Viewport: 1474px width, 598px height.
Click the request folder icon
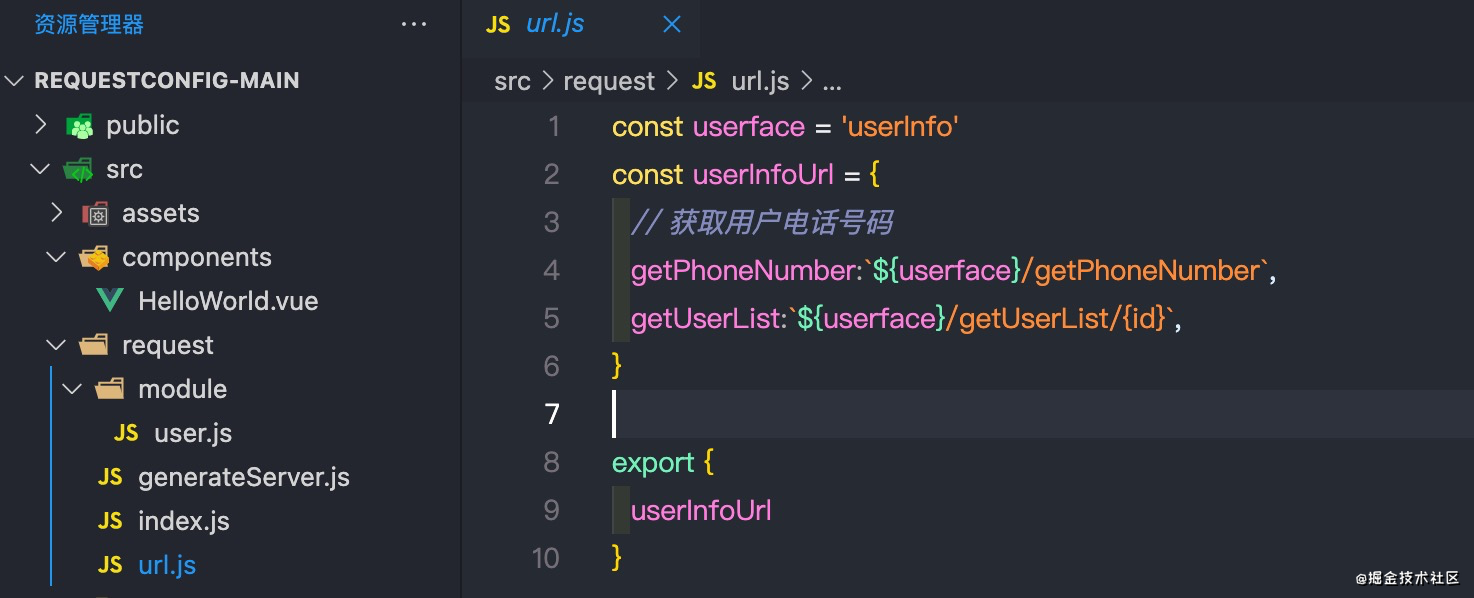pos(94,346)
